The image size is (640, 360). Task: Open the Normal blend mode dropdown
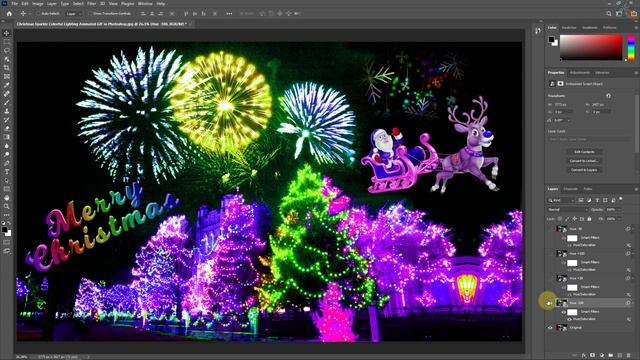(567, 209)
